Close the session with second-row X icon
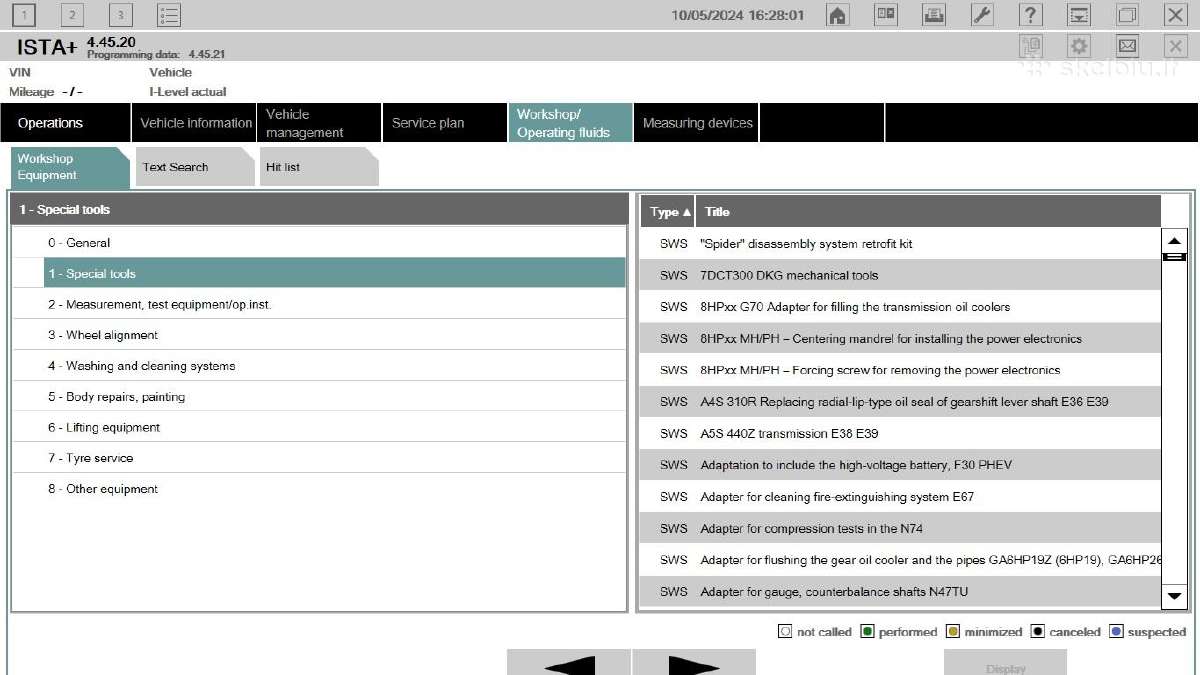 pos(1175,46)
